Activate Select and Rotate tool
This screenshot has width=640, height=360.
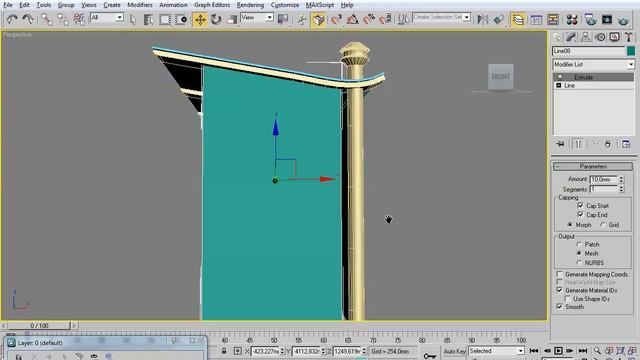pos(216,19)
